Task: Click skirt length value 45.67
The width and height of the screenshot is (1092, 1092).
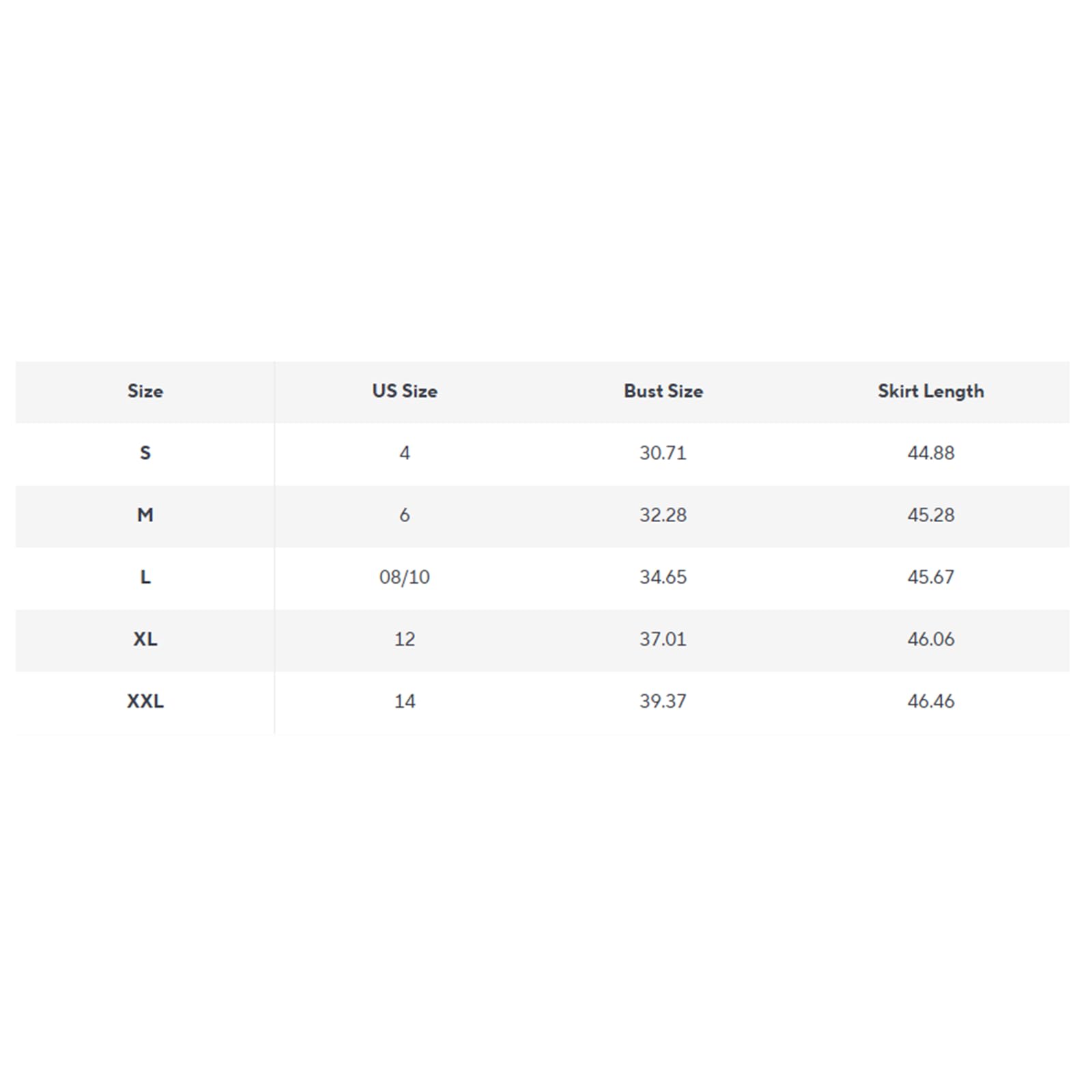Action: [931, 577]
